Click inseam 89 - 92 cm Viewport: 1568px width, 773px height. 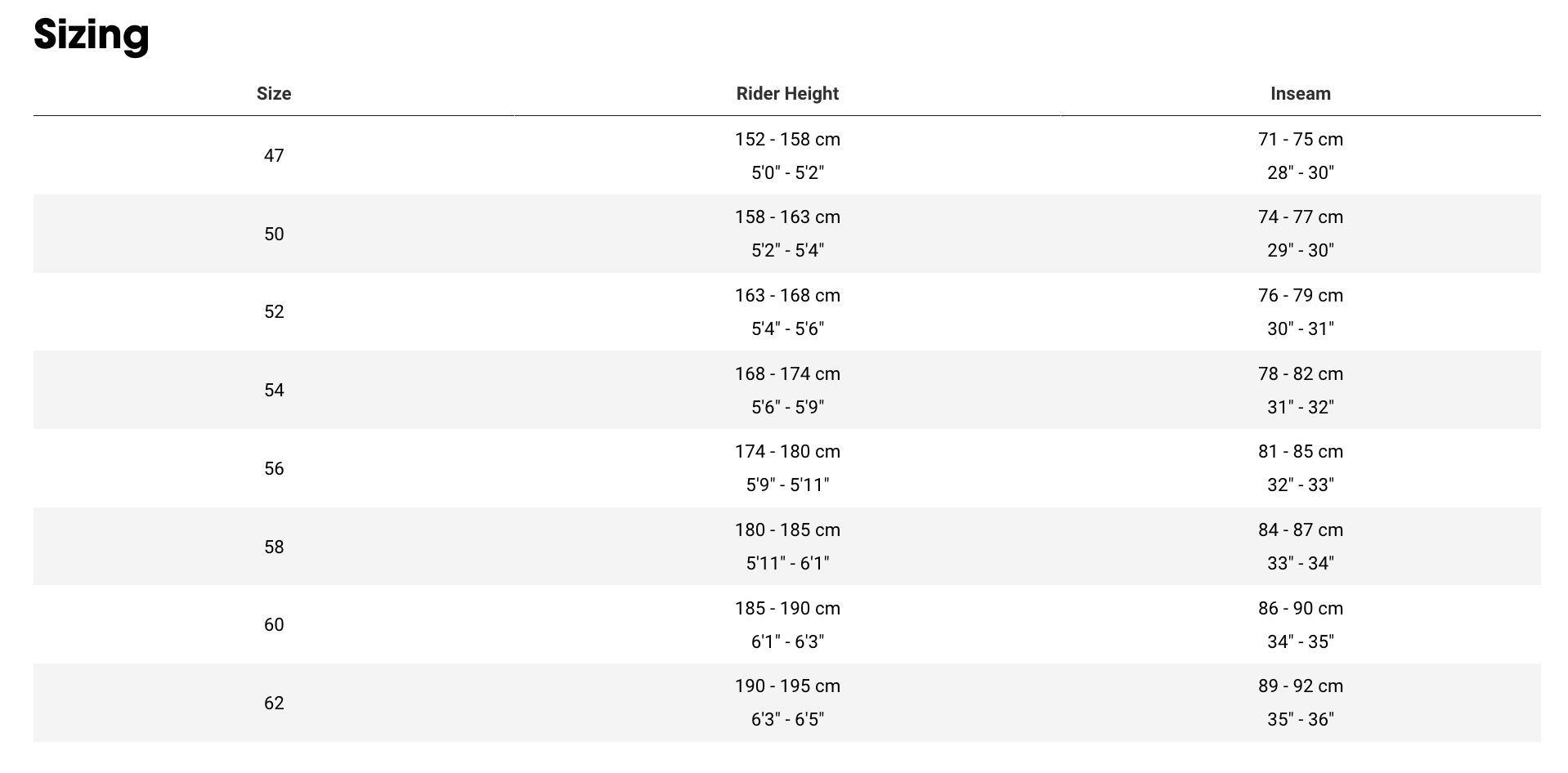(1300, 686)
